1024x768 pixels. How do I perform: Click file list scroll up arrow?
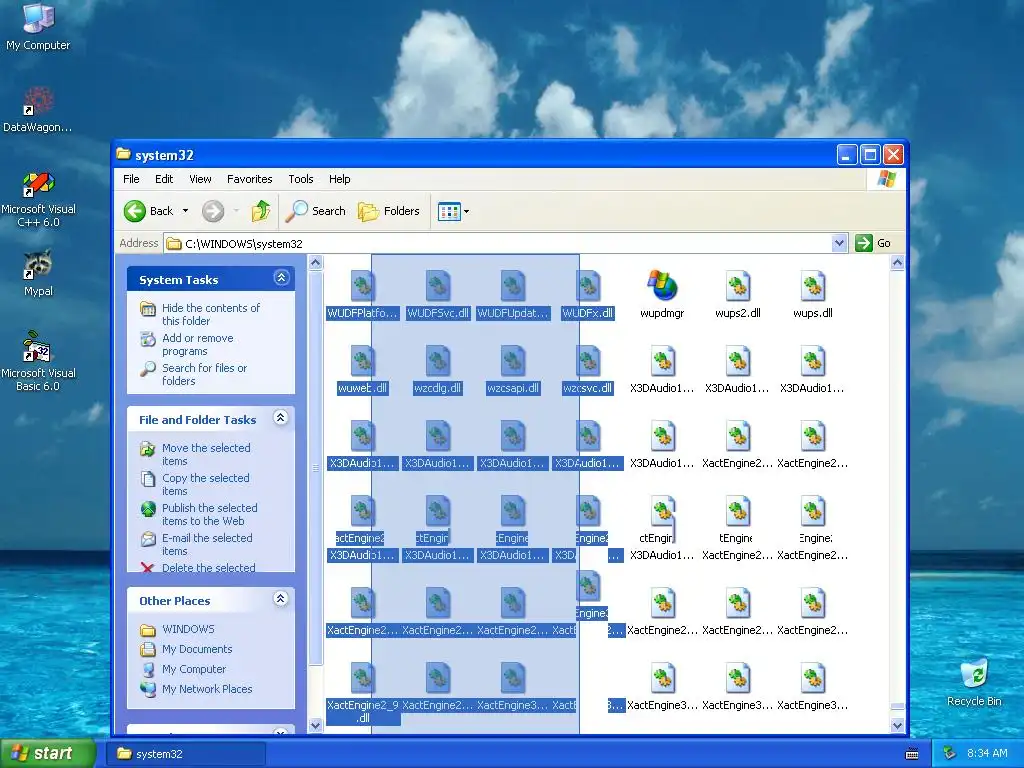point(897,263)
